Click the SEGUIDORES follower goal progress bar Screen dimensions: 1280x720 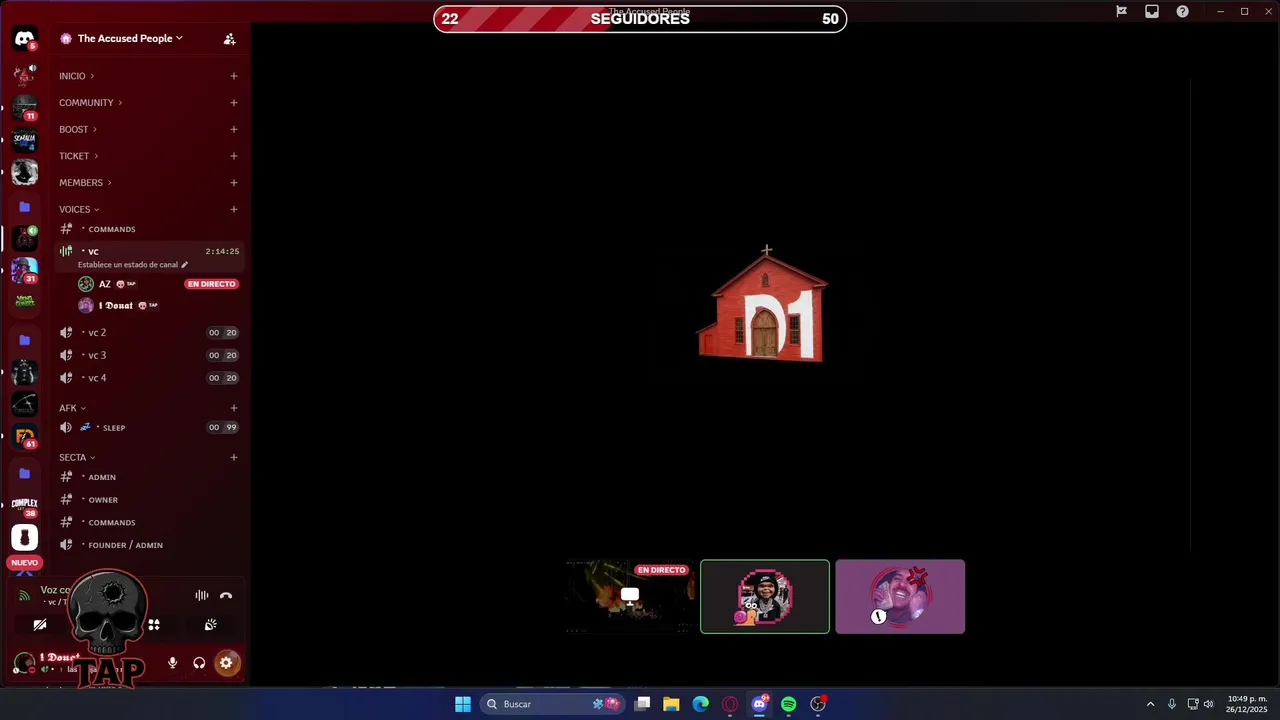point(640,19)
